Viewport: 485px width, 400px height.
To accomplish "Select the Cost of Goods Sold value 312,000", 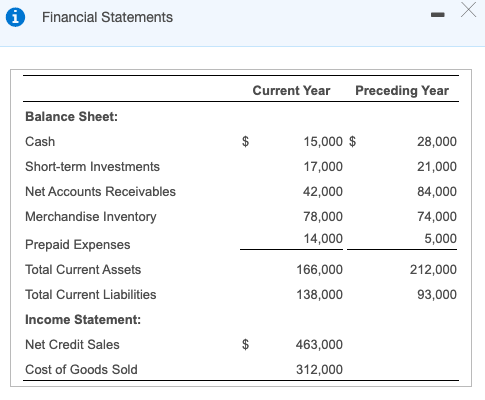I will (x=319, y=370).
